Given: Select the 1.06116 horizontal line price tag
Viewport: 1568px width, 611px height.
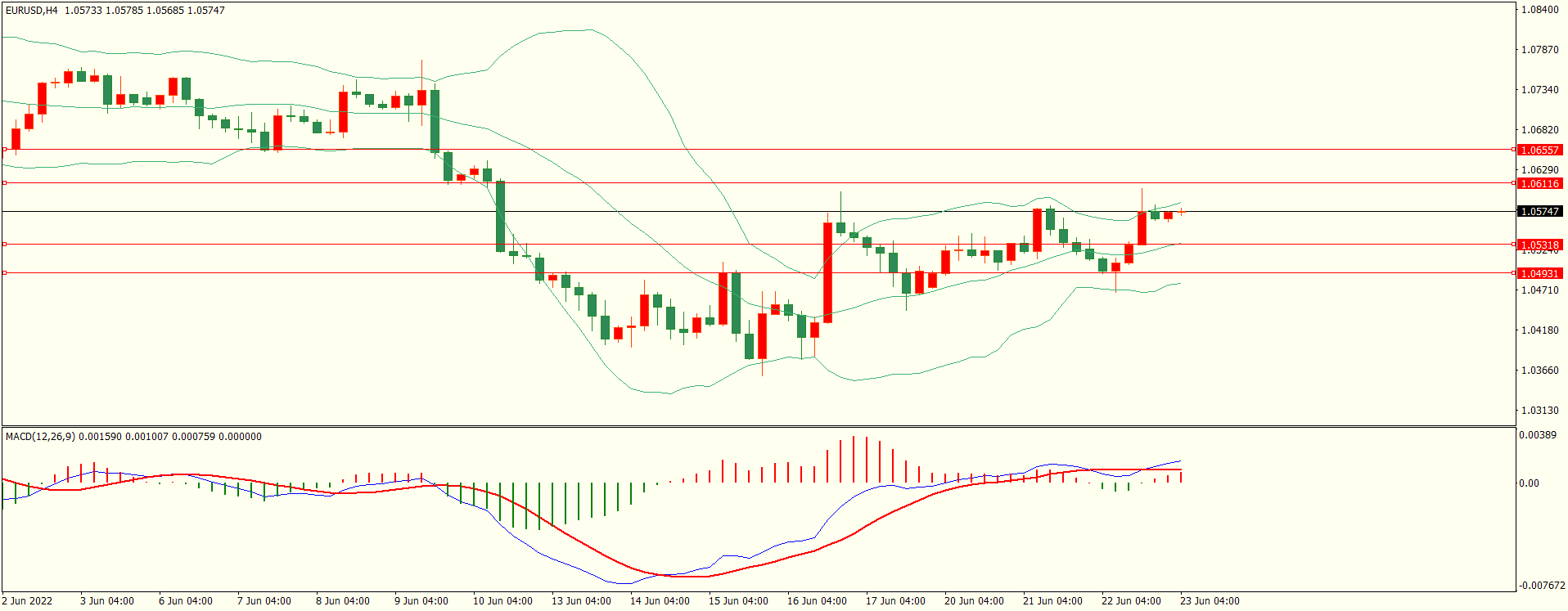Looking at the screenshot, I should pos(1539,184).
